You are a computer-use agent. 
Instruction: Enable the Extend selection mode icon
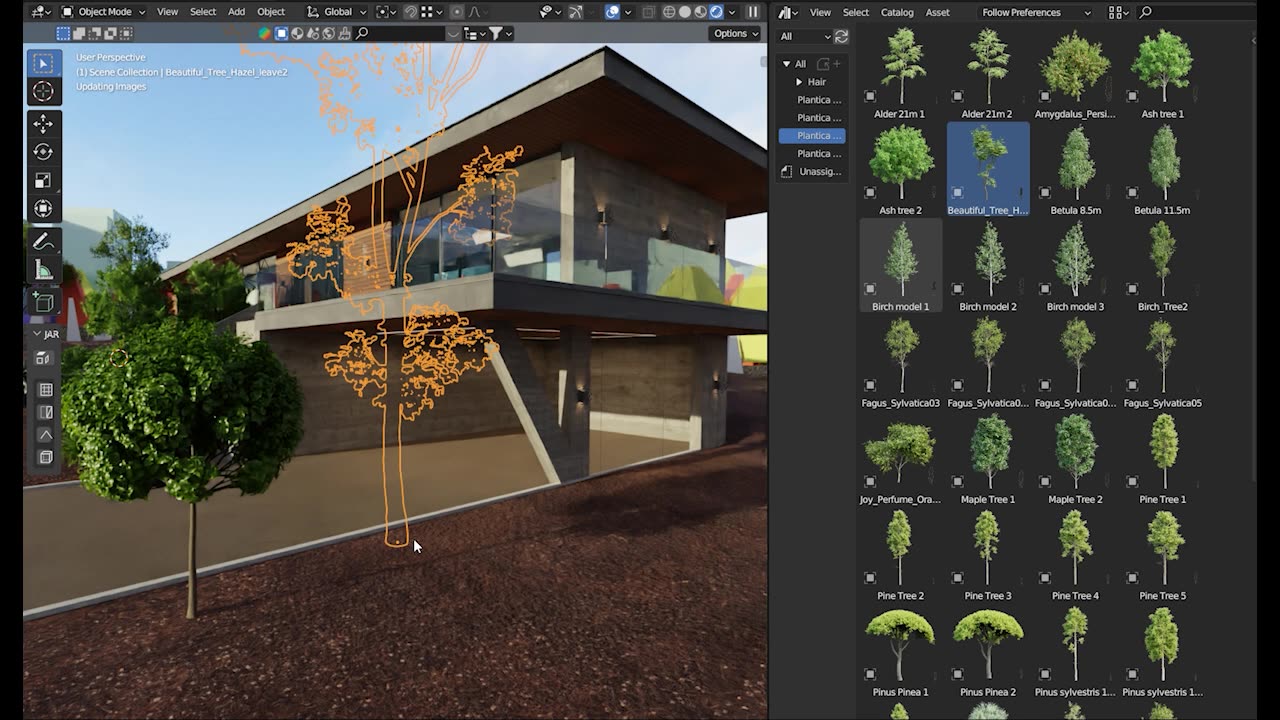pyautogui.click(x=79, y=33)
